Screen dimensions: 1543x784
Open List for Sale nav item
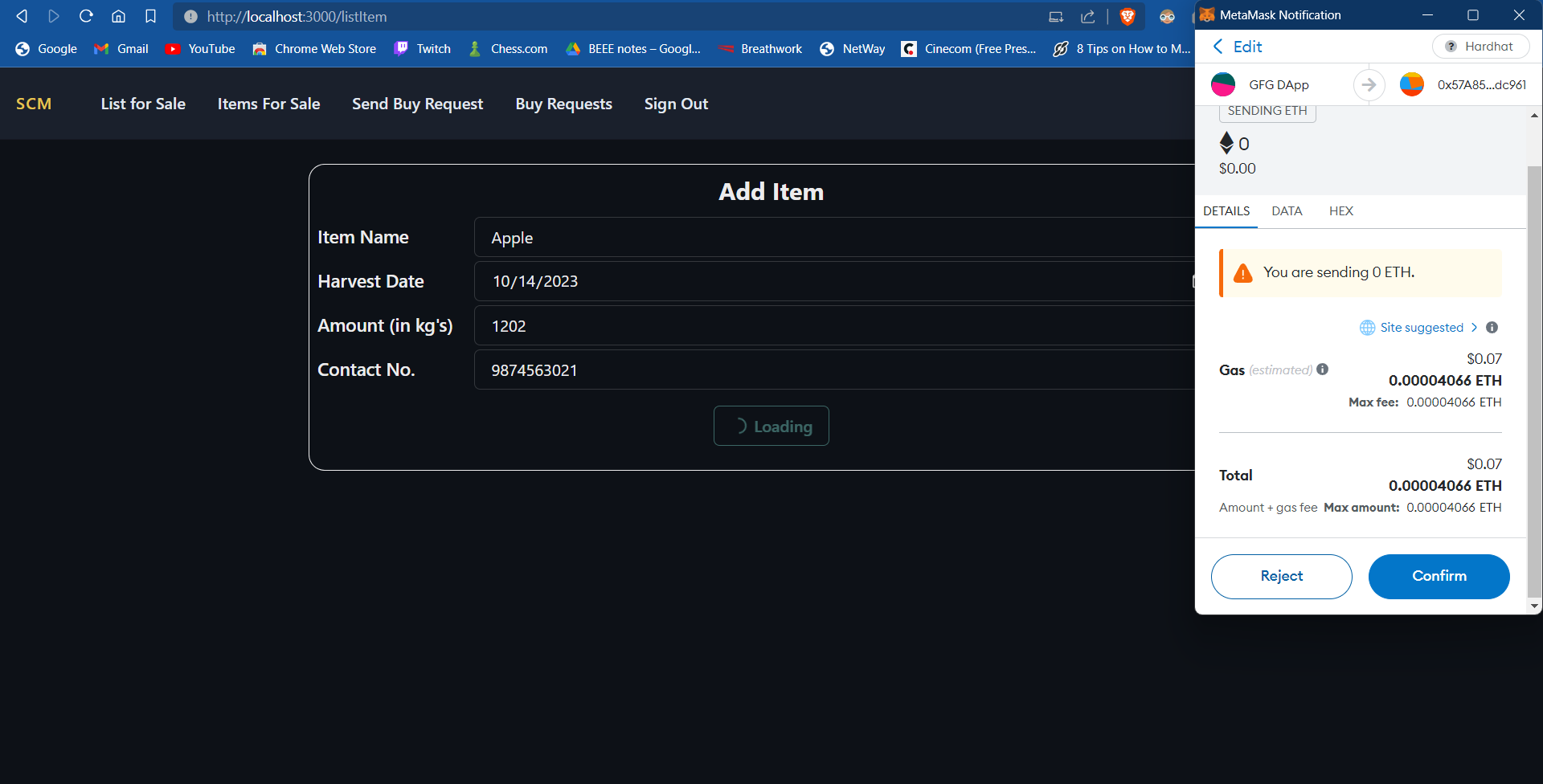pos(143,104)
